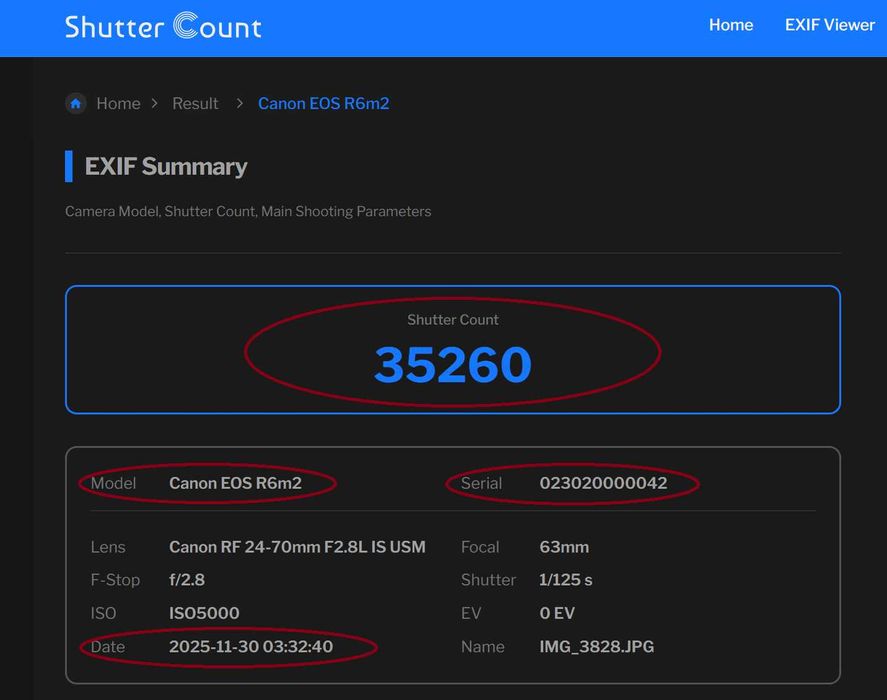Click Canon EOS R6m2 breadcrumb link

pyautogui.click(x=324, y=104)
